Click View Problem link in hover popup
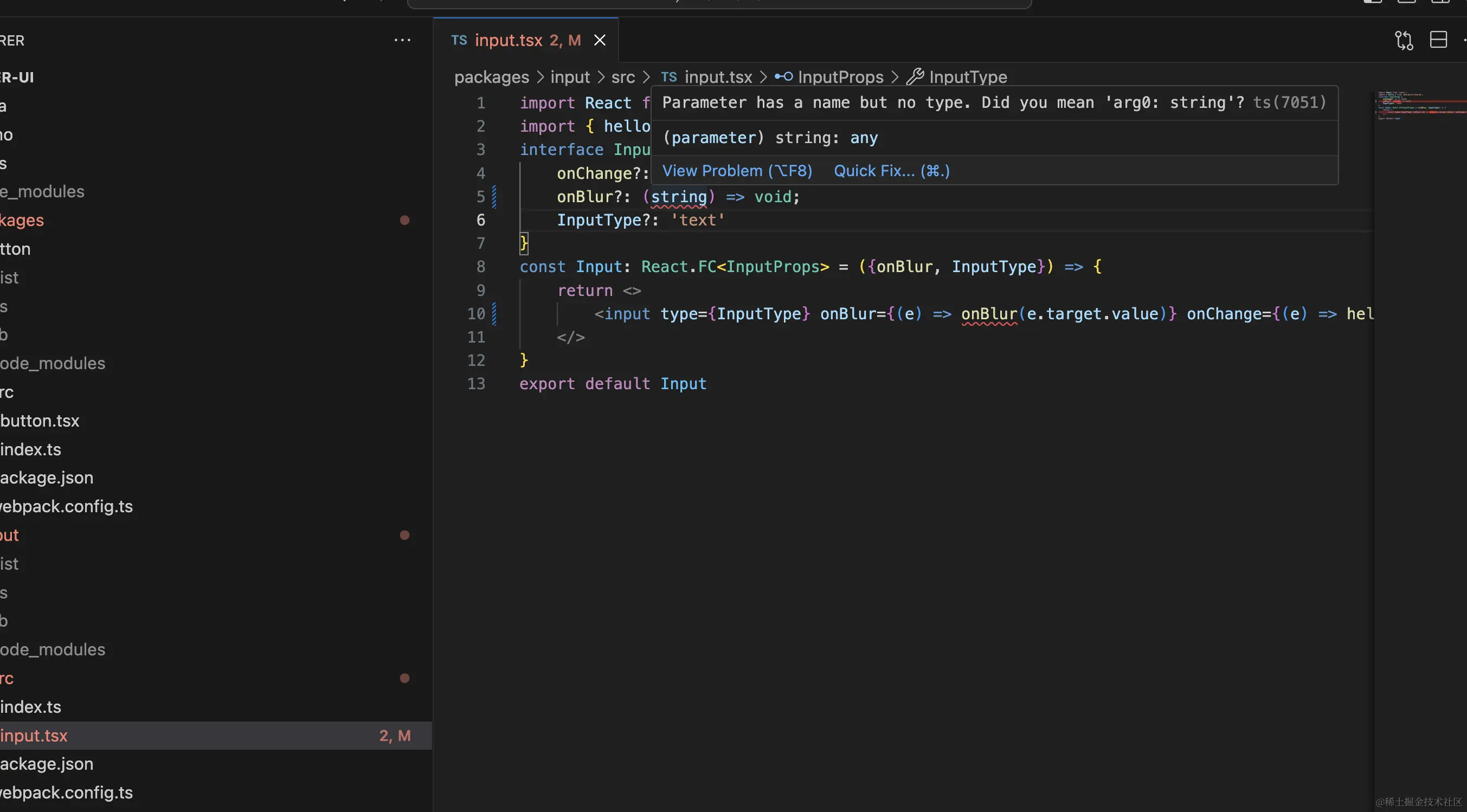 tap(737, 171)
